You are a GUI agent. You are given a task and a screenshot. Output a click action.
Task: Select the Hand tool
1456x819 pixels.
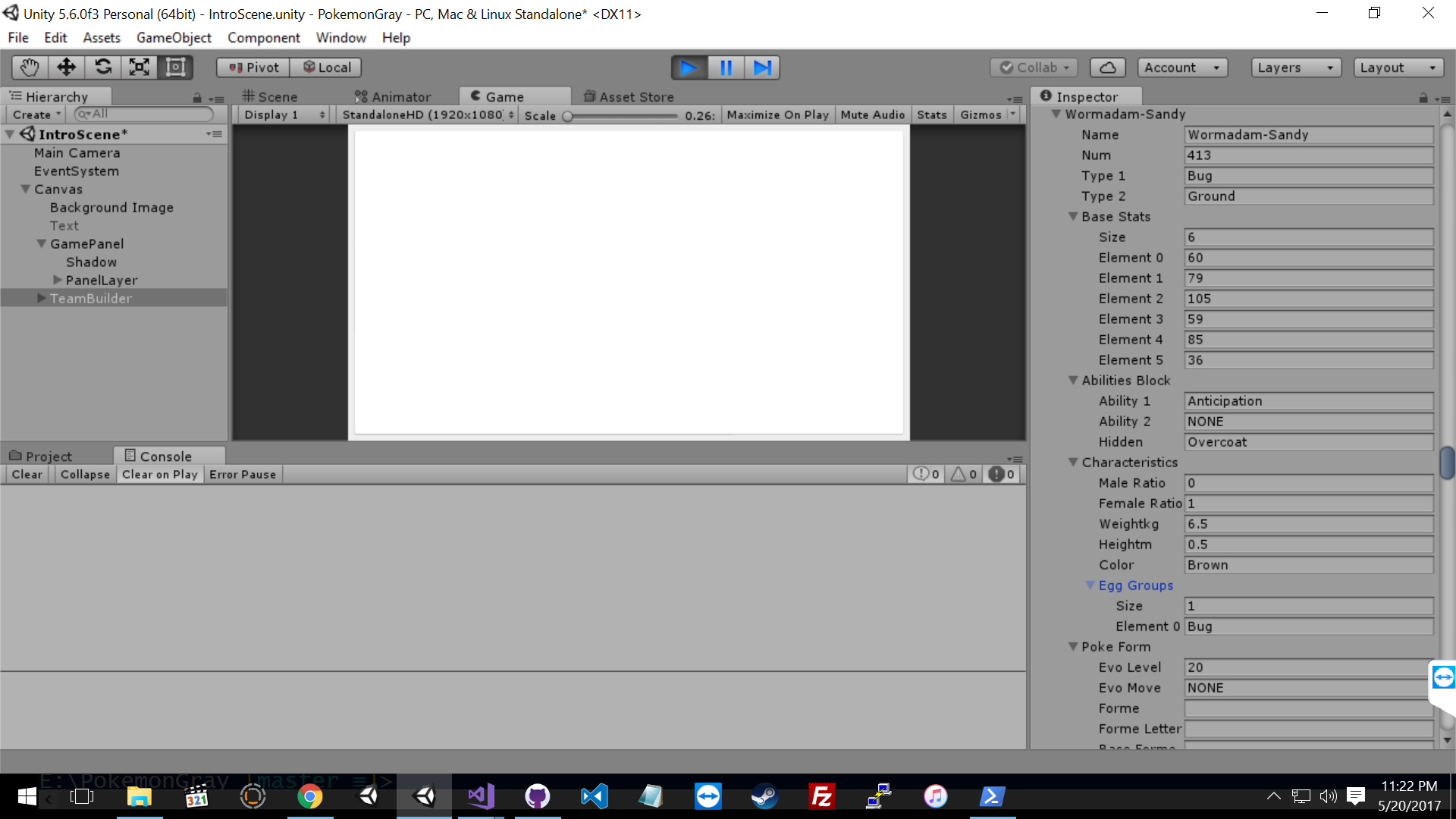pos(30,67)
